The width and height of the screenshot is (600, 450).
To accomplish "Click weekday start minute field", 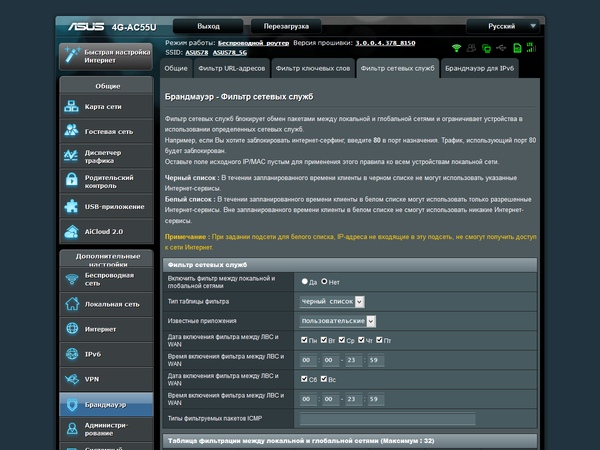I will [331, 360].
